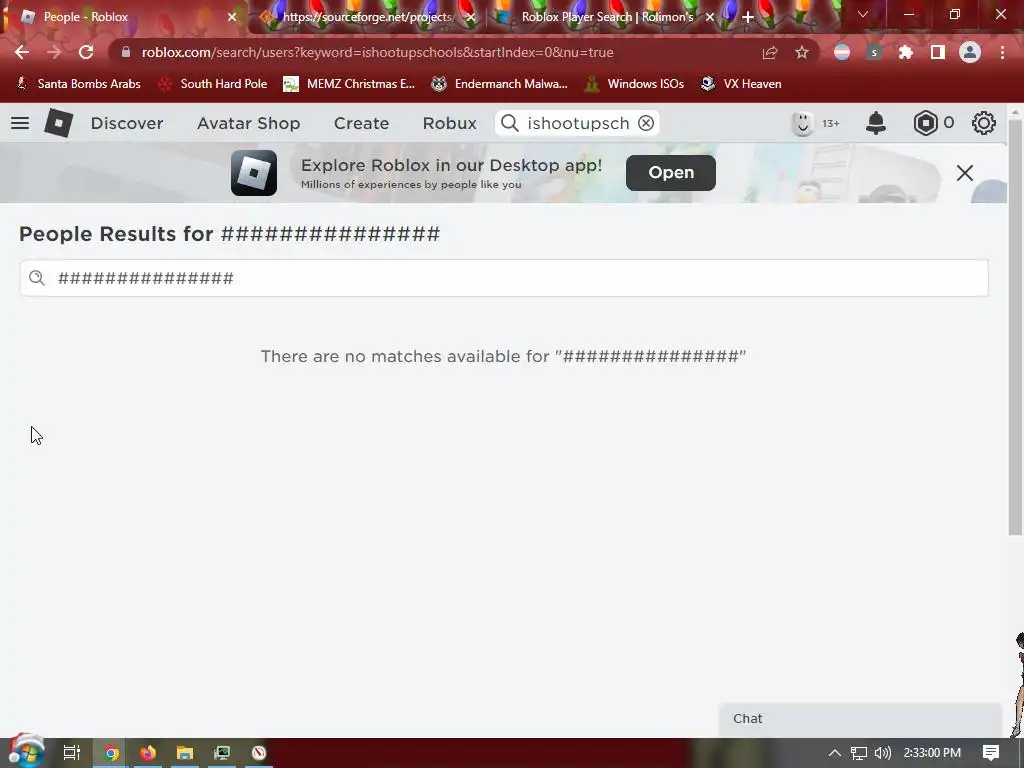Viewport: 1024px width, 768px height.
Task: Switch to the People - Roblox tab
Action: (122, 16)
